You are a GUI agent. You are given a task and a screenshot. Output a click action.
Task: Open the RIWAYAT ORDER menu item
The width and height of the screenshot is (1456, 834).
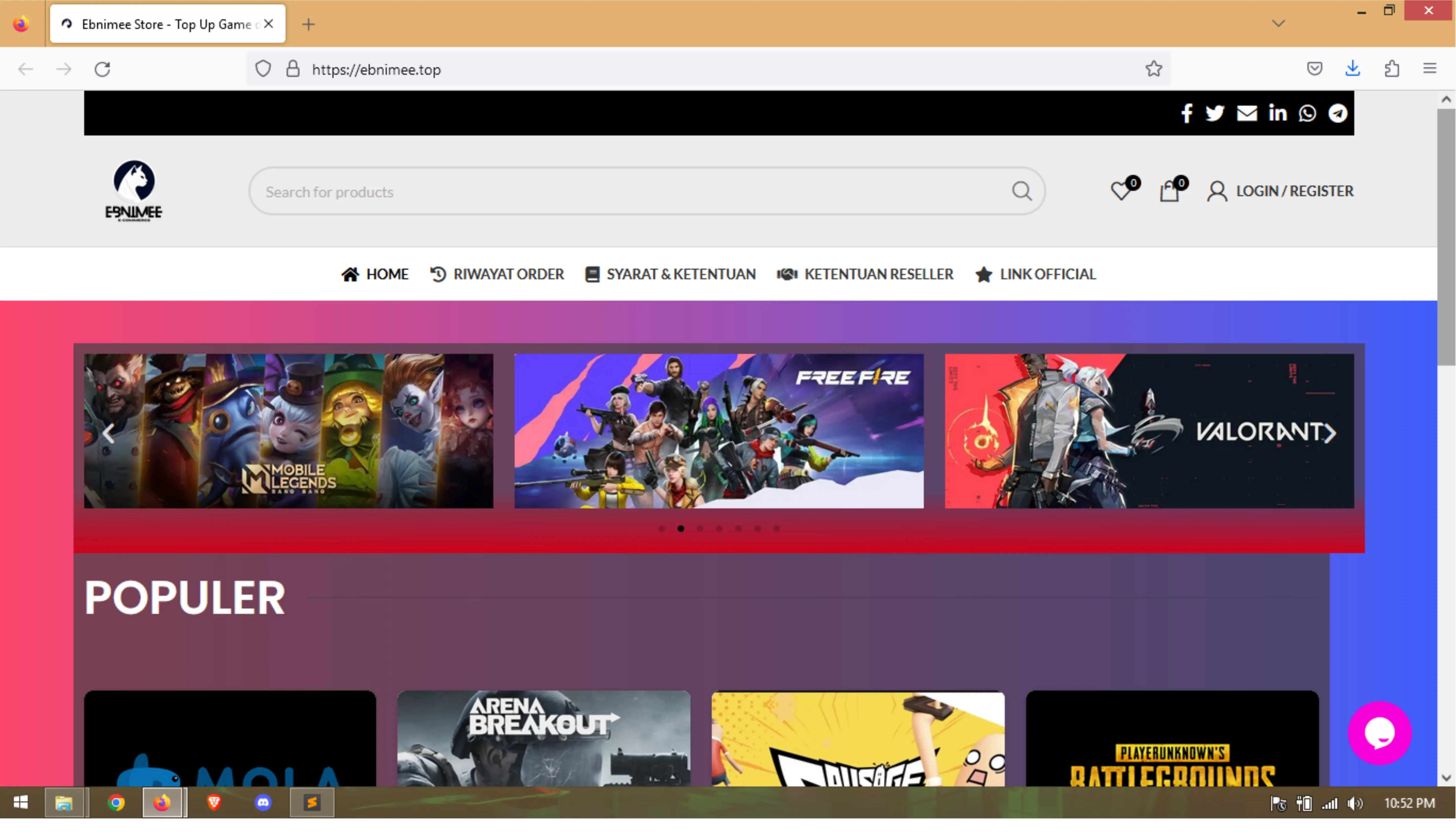pyautogui.click(x=497, y=274)
